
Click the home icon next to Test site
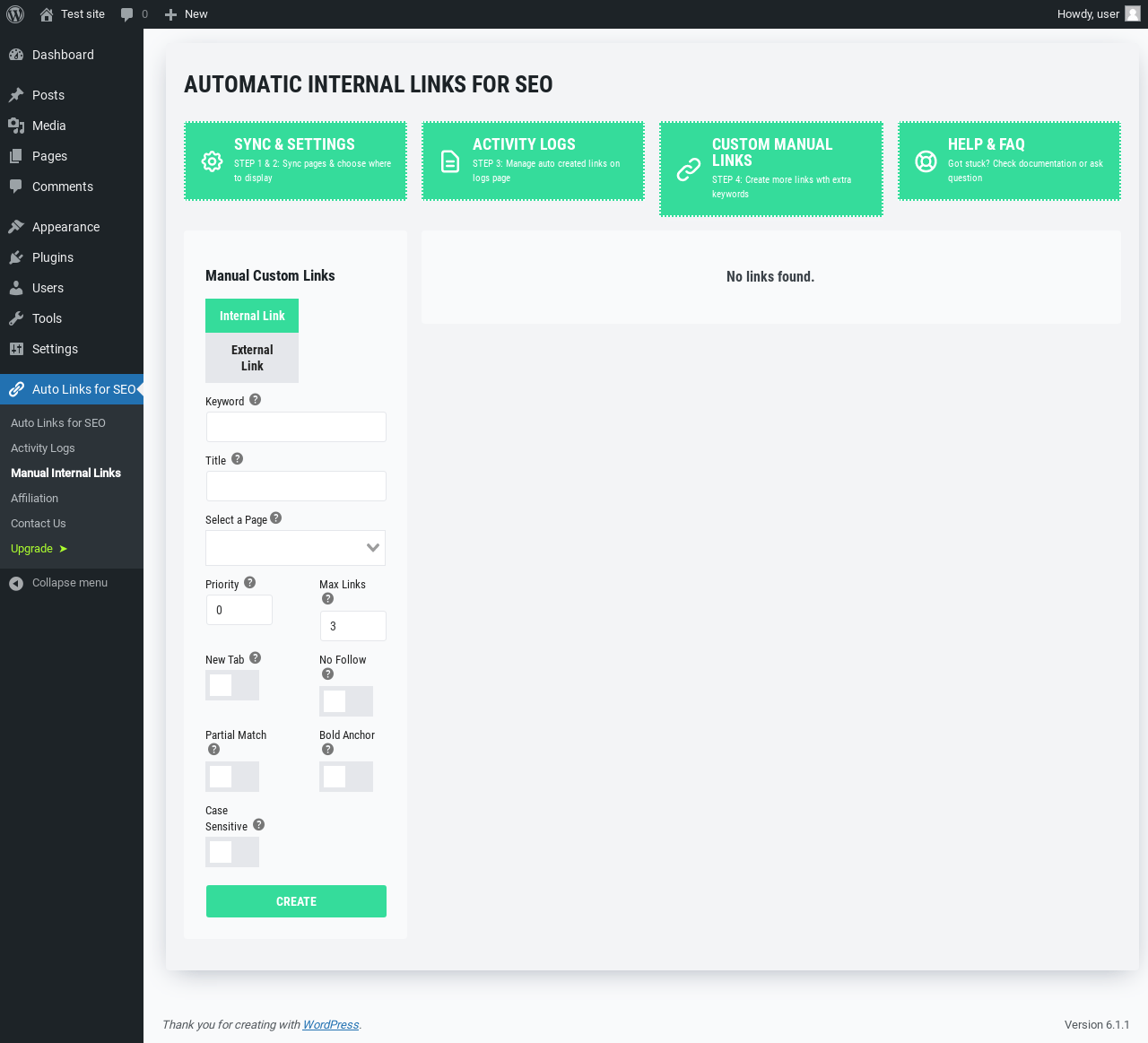coord(47,14)
